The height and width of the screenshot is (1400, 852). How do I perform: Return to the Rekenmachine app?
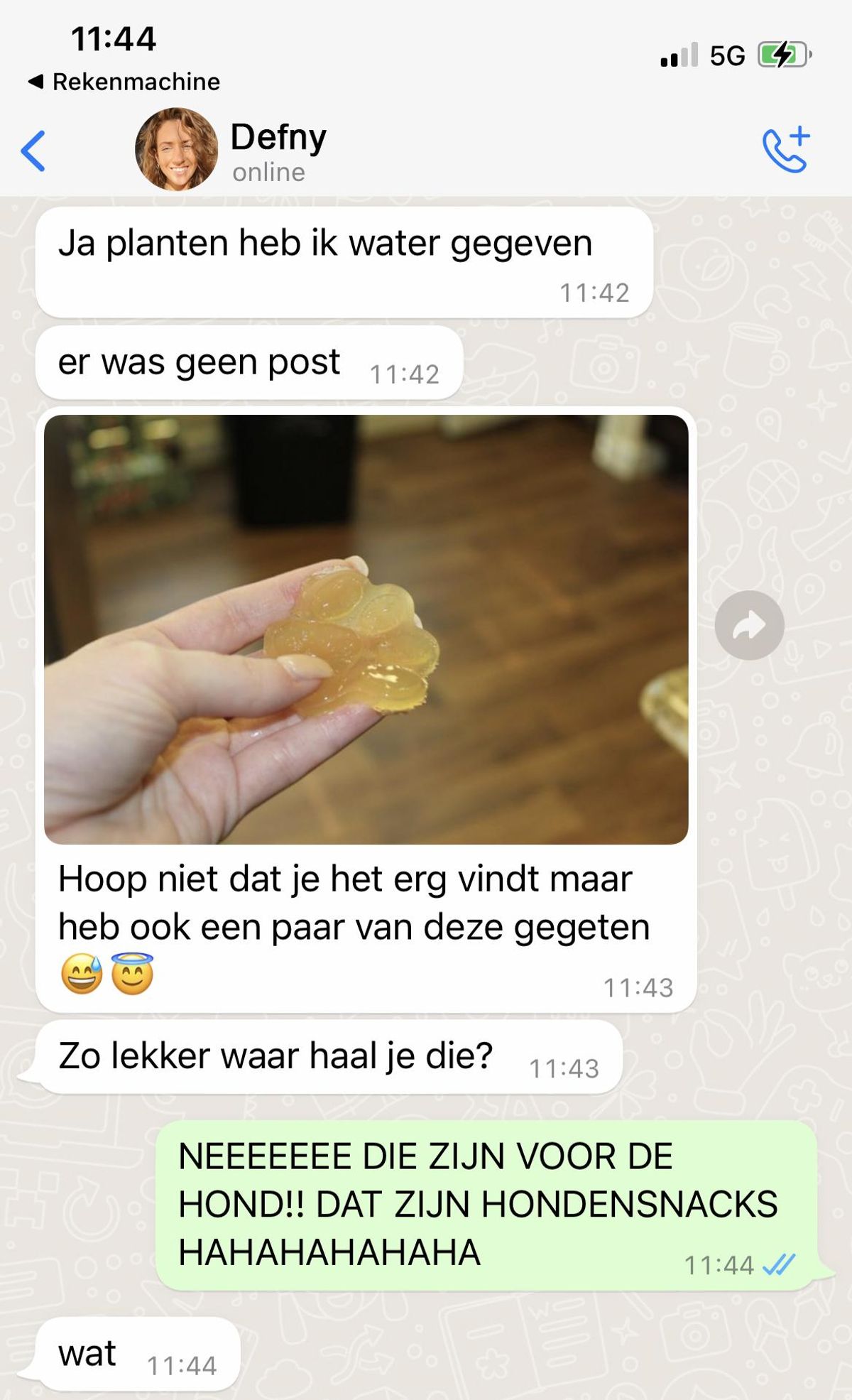click(124, 82)
